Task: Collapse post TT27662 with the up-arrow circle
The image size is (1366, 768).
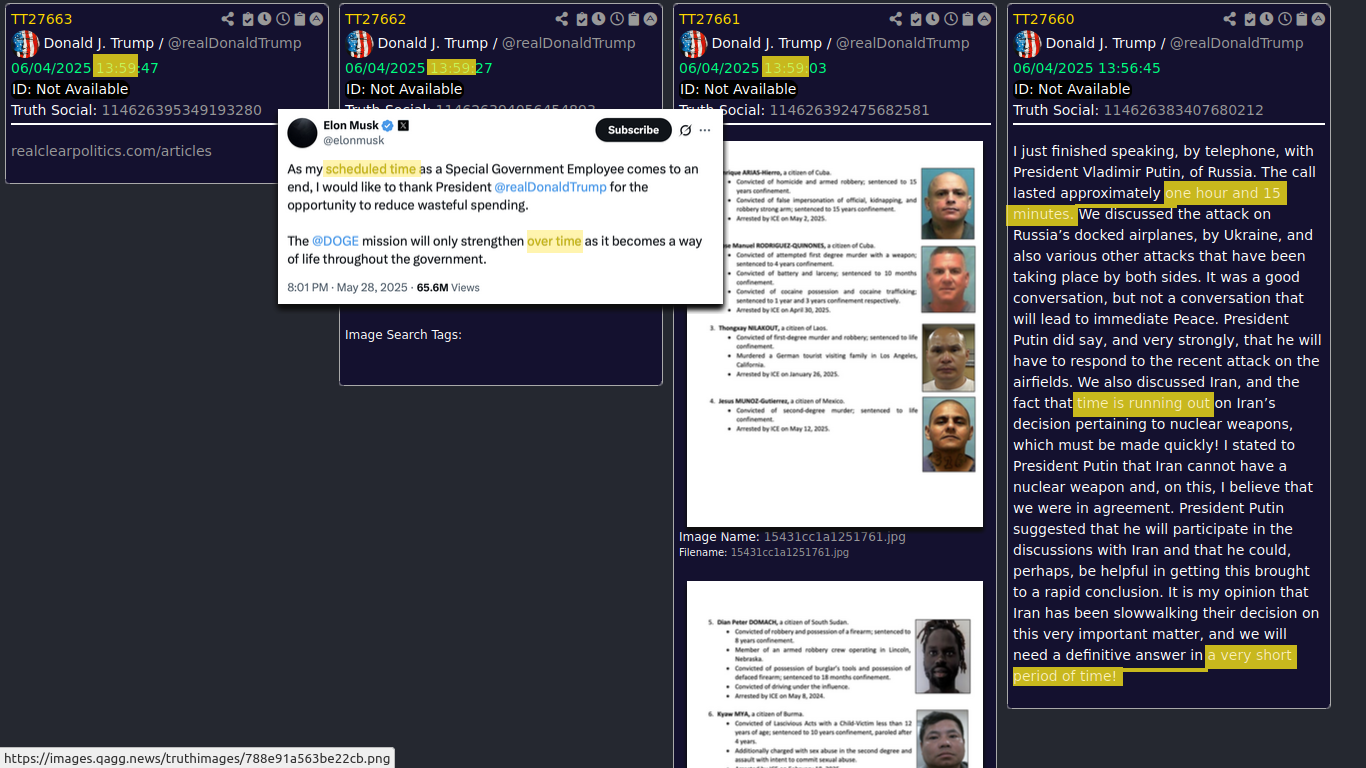Action: [x=650, y=19]
